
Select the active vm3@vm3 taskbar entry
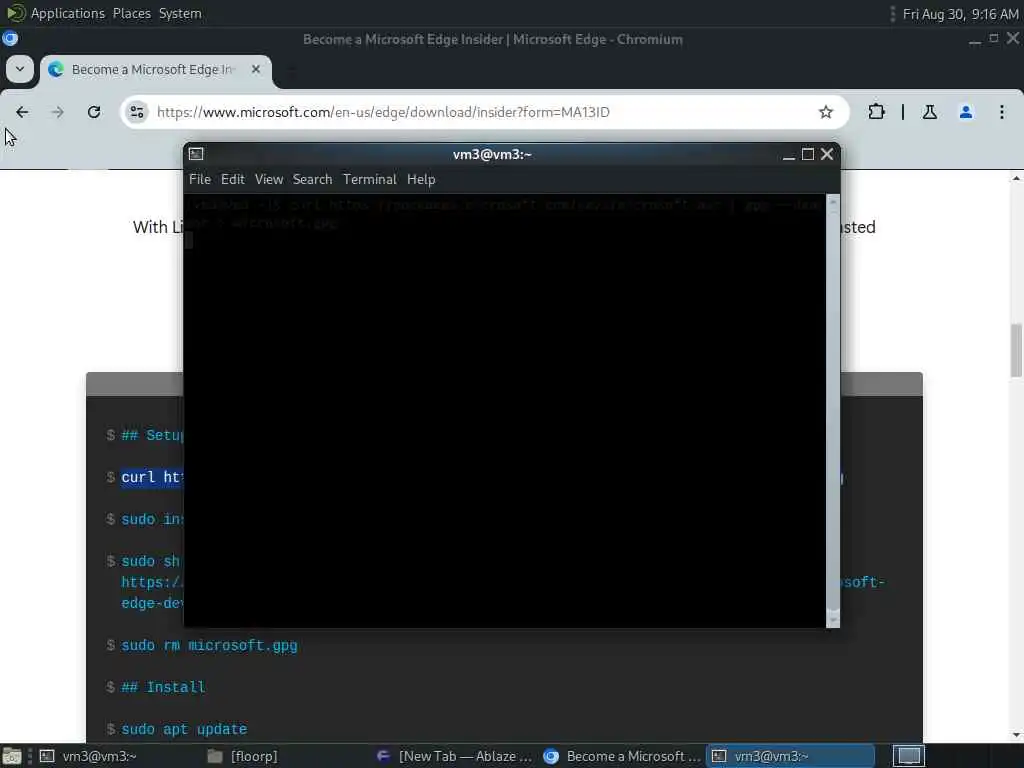pyautogui.click(x=790, y=756)
